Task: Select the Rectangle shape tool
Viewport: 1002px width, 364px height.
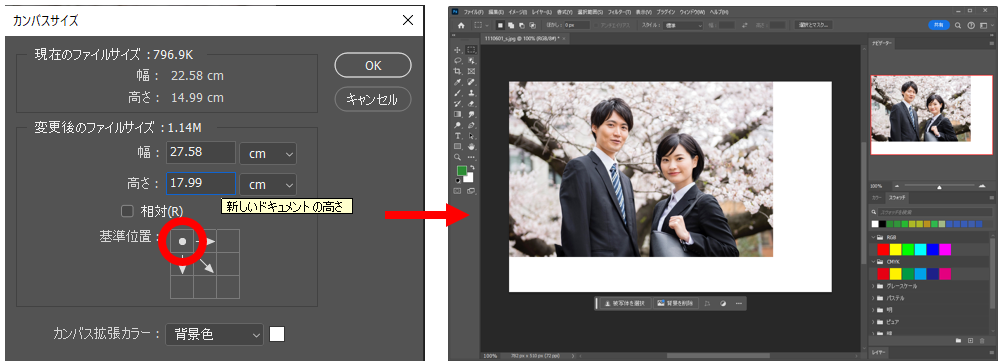Action: click(x=457, y=146)
